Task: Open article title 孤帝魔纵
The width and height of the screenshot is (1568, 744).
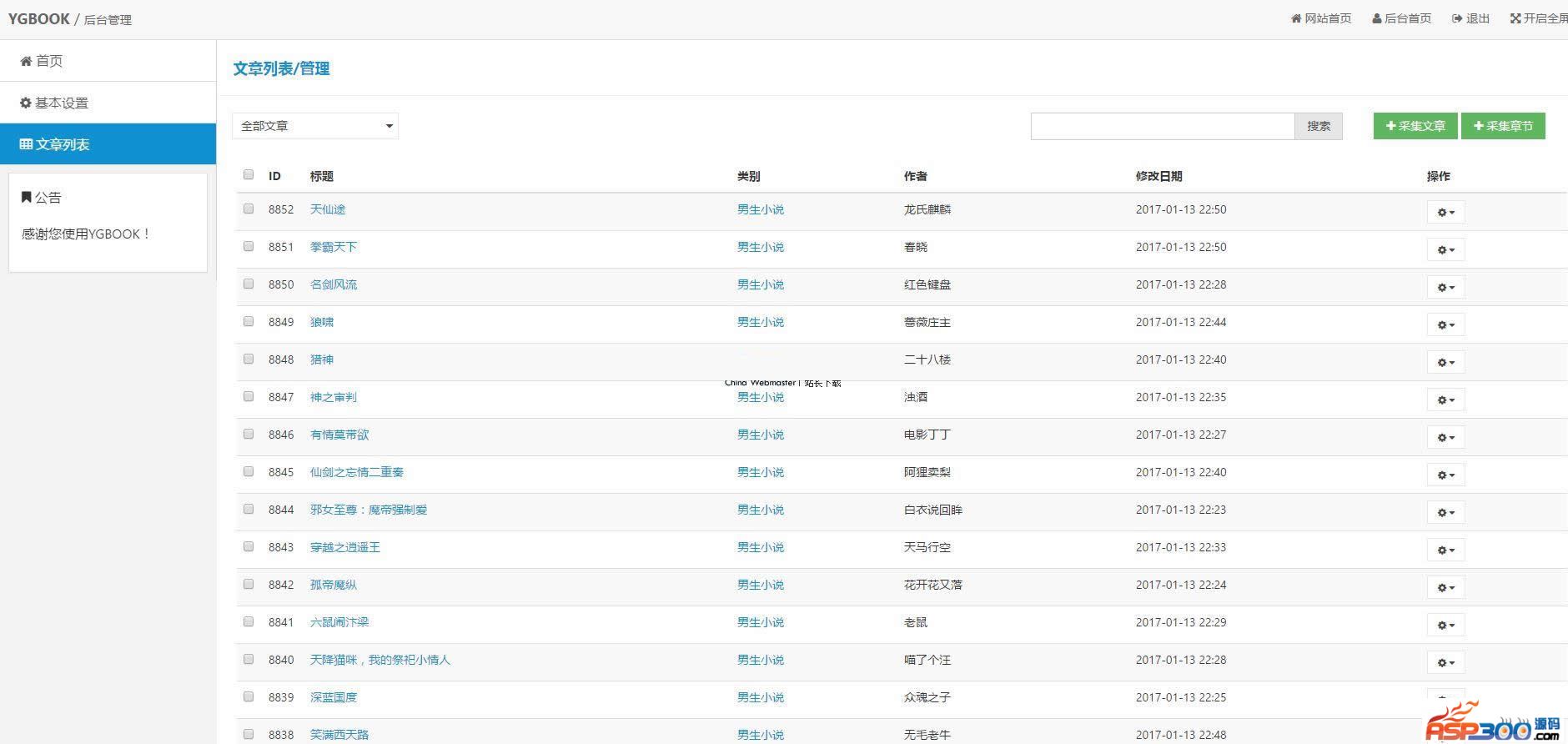Action: point(334,585)
